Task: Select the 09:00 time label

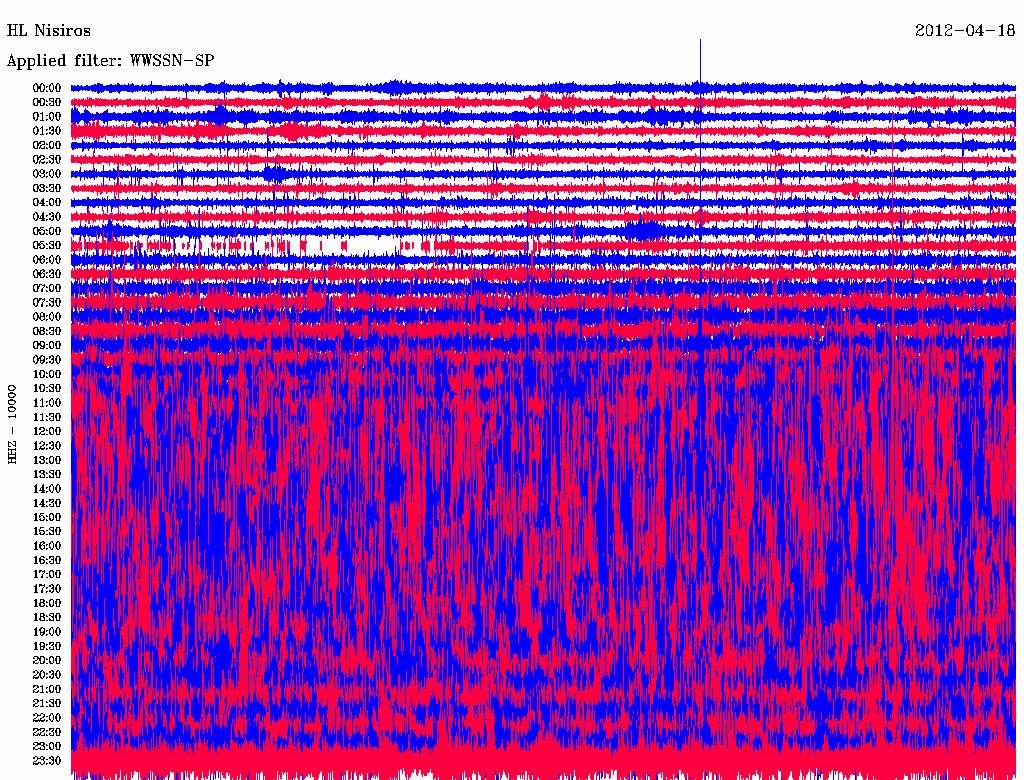Action: (46, 346)
